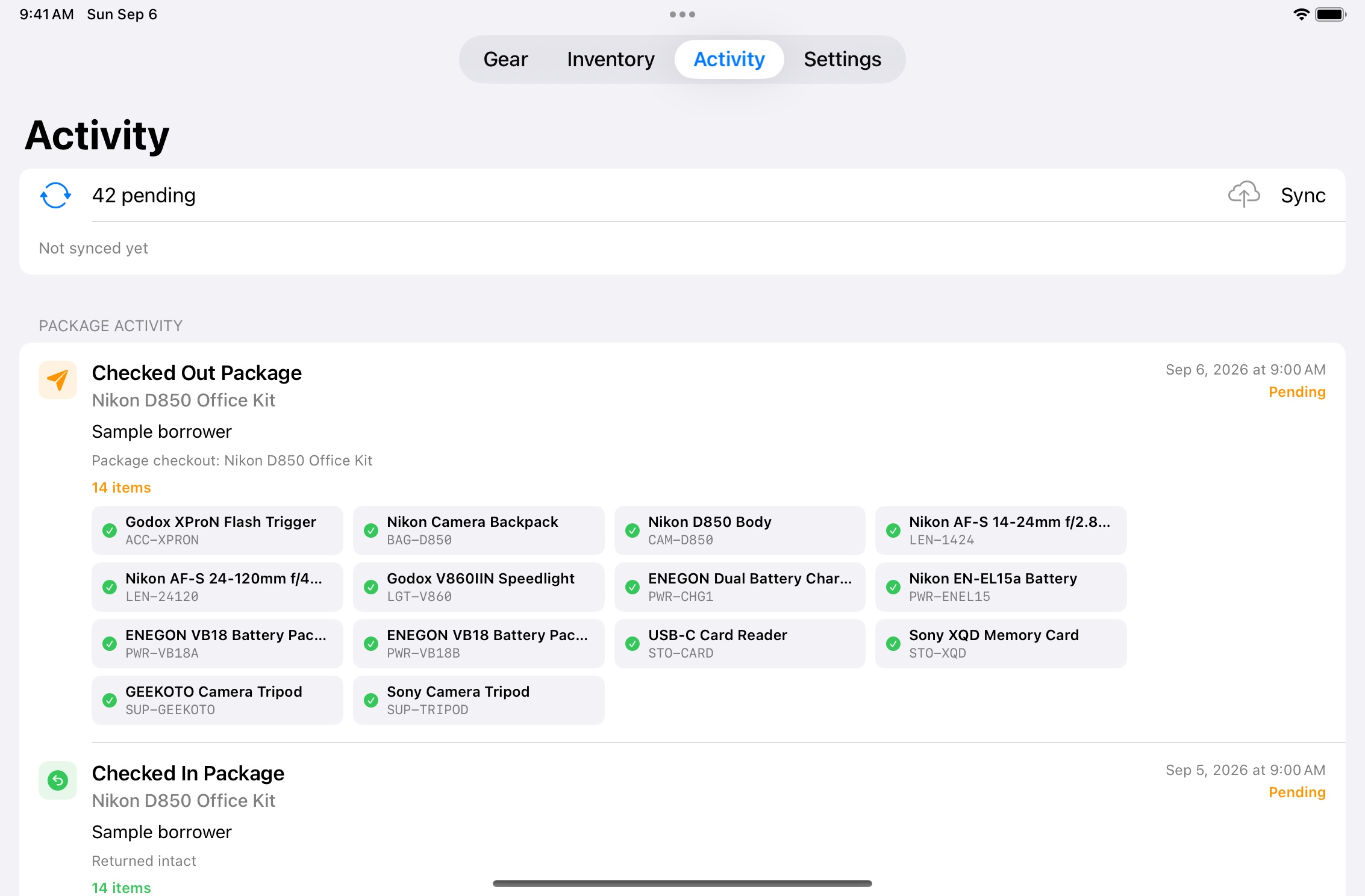
Task: Click the checkmark on Nikon AF-S 24-120mm lens
Action: (x=110, y=587)
